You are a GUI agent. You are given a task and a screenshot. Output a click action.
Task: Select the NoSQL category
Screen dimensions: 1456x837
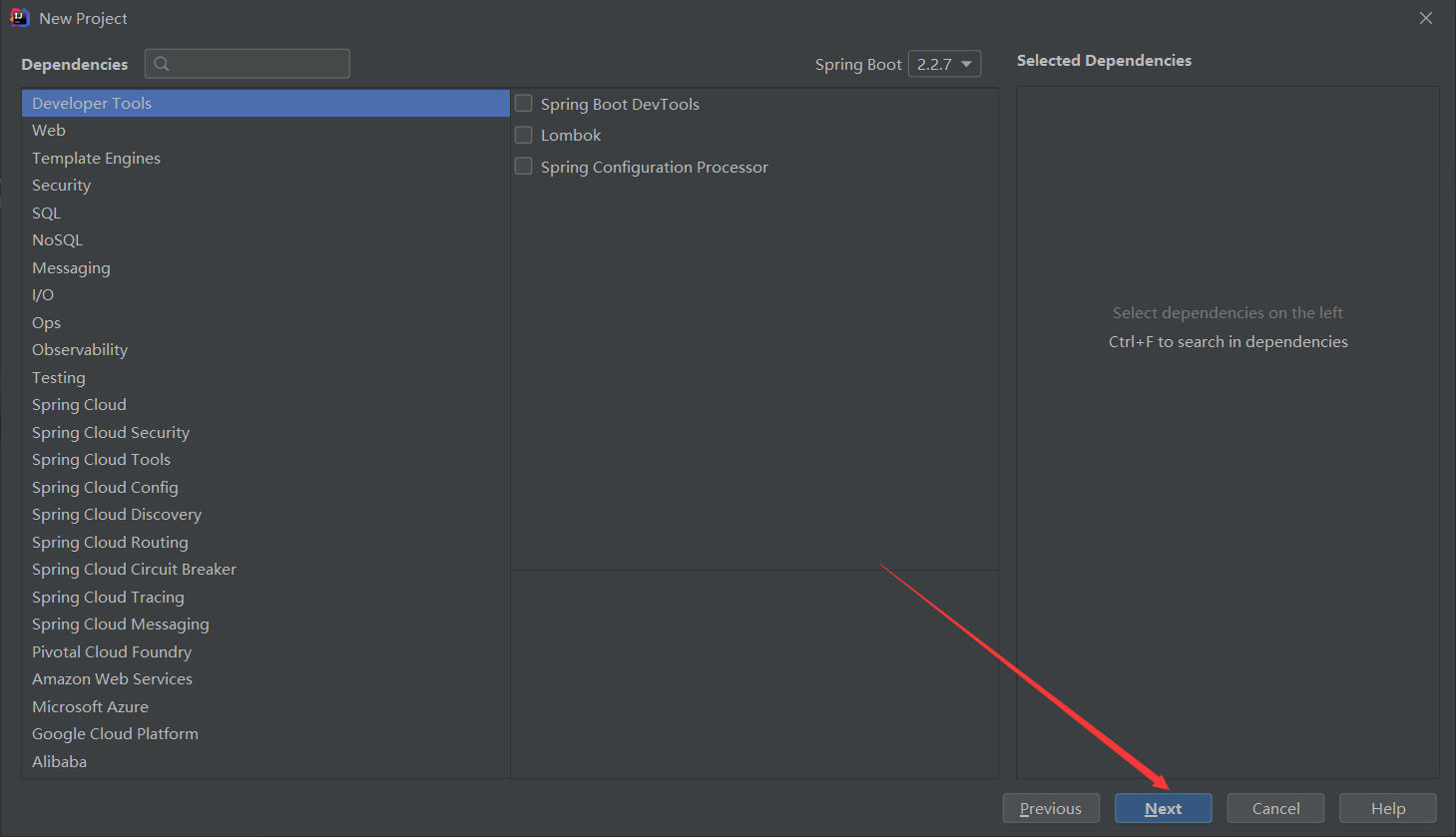pos(265,240)
